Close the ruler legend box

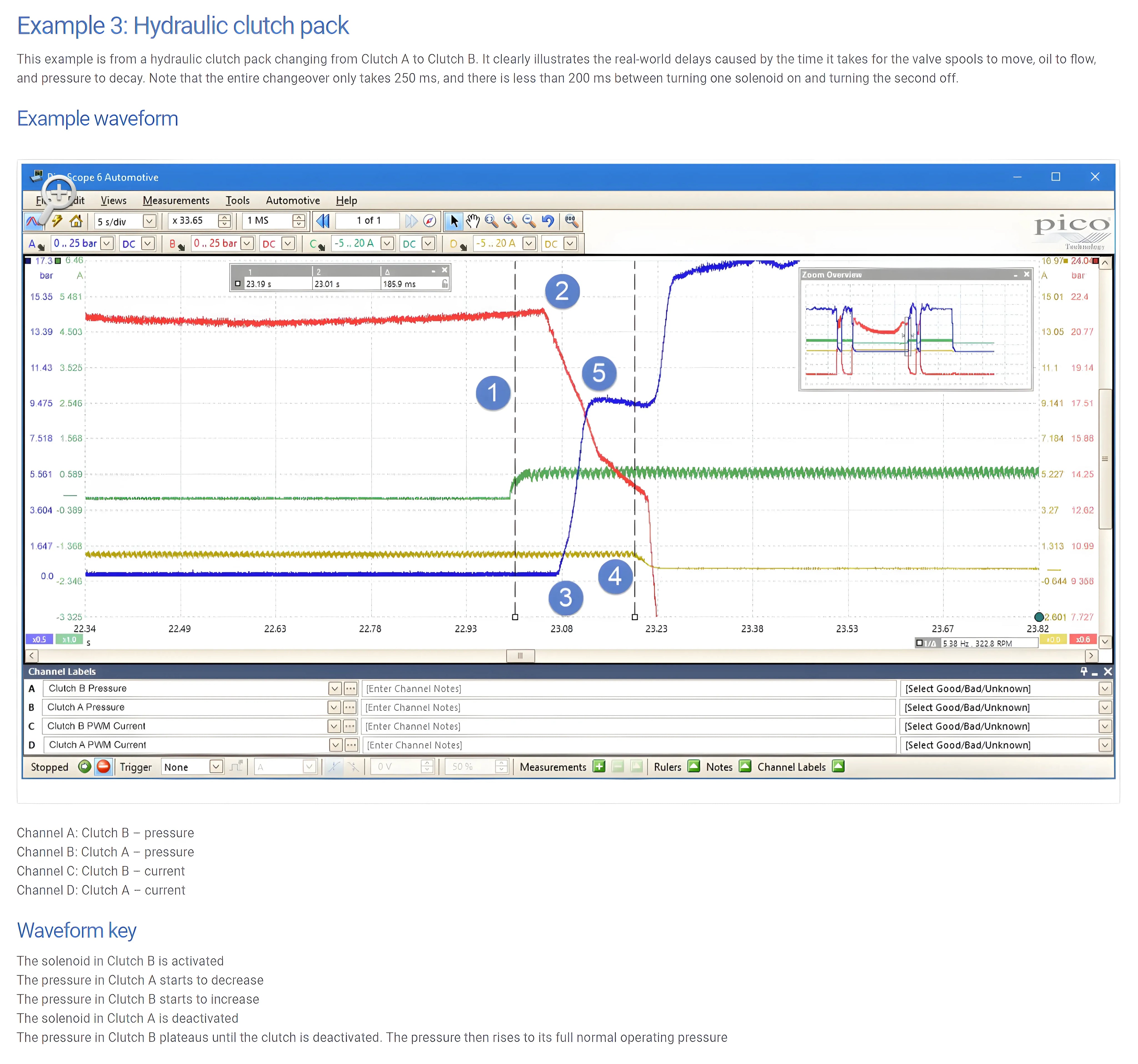[444, 270]
